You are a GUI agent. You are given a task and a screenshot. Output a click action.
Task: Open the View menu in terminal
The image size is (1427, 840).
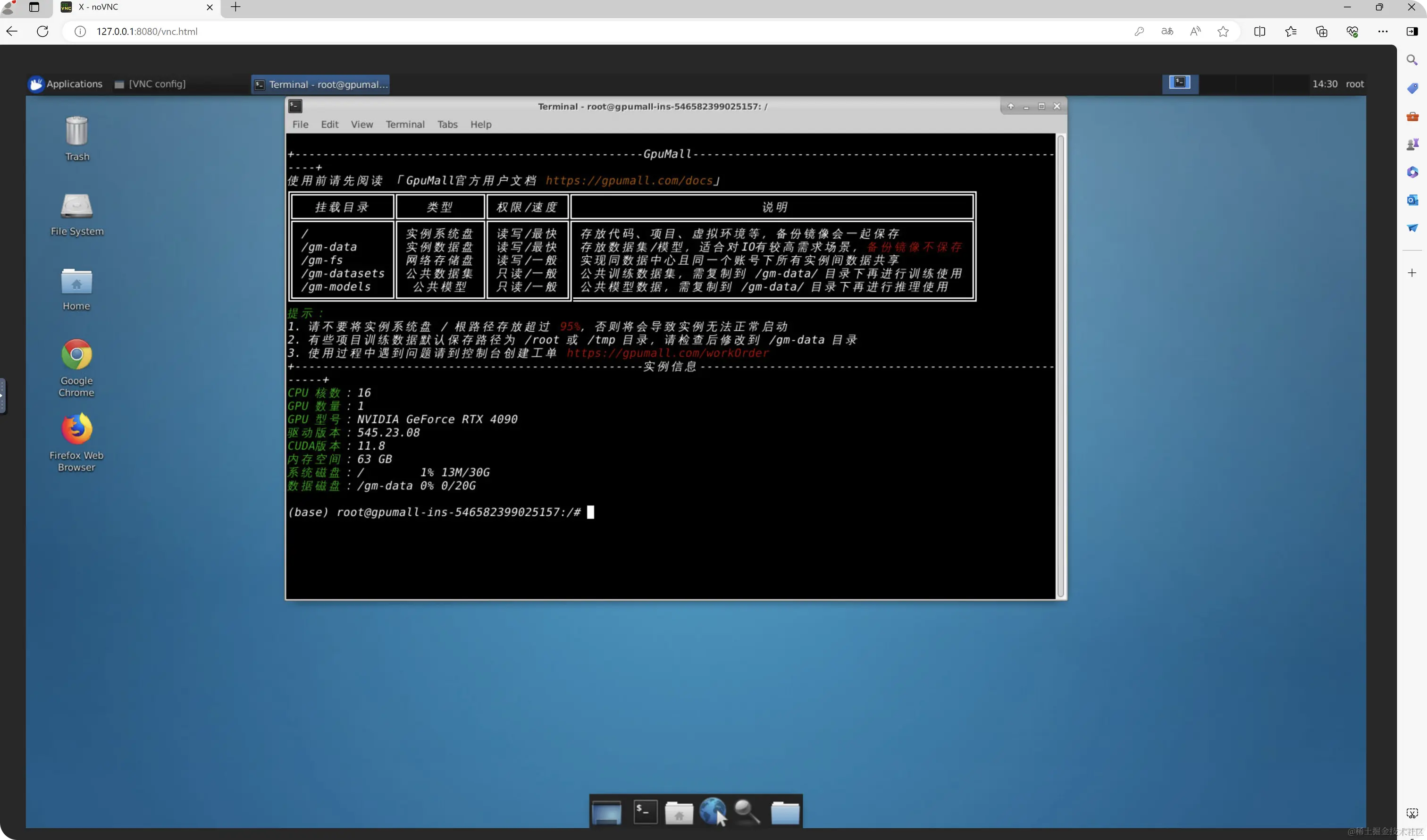pos(361,124)
